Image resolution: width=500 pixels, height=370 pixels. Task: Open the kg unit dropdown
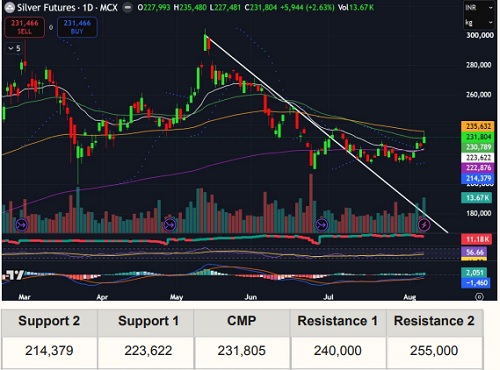coord(479,22)
